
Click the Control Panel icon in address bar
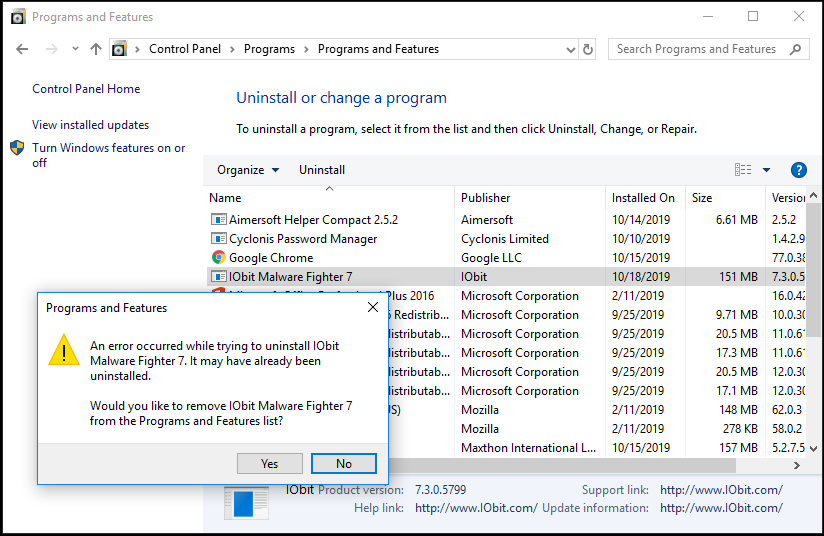(119, 49)
